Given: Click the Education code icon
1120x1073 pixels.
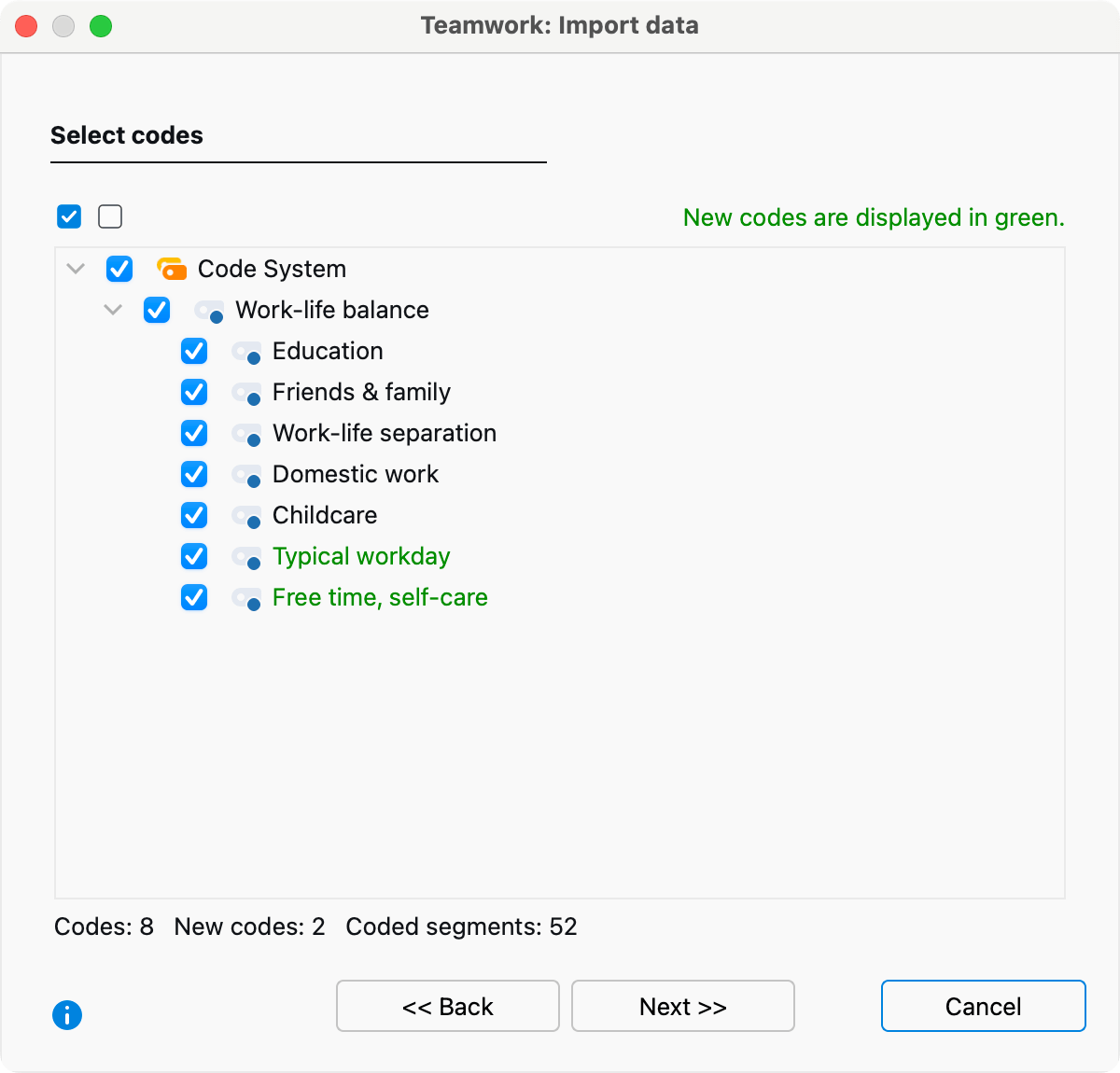Looking at the screenshot, I should (x=246, y=352).
